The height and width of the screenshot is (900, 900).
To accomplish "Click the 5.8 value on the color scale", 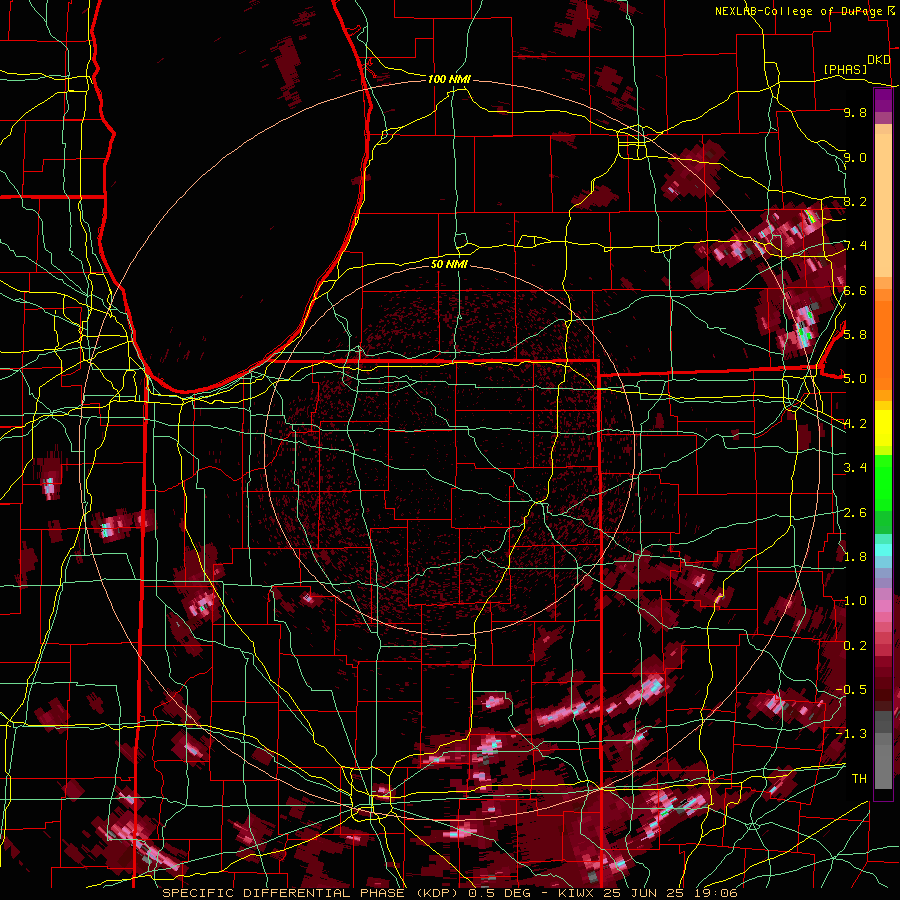I will [x=855, y=334].
